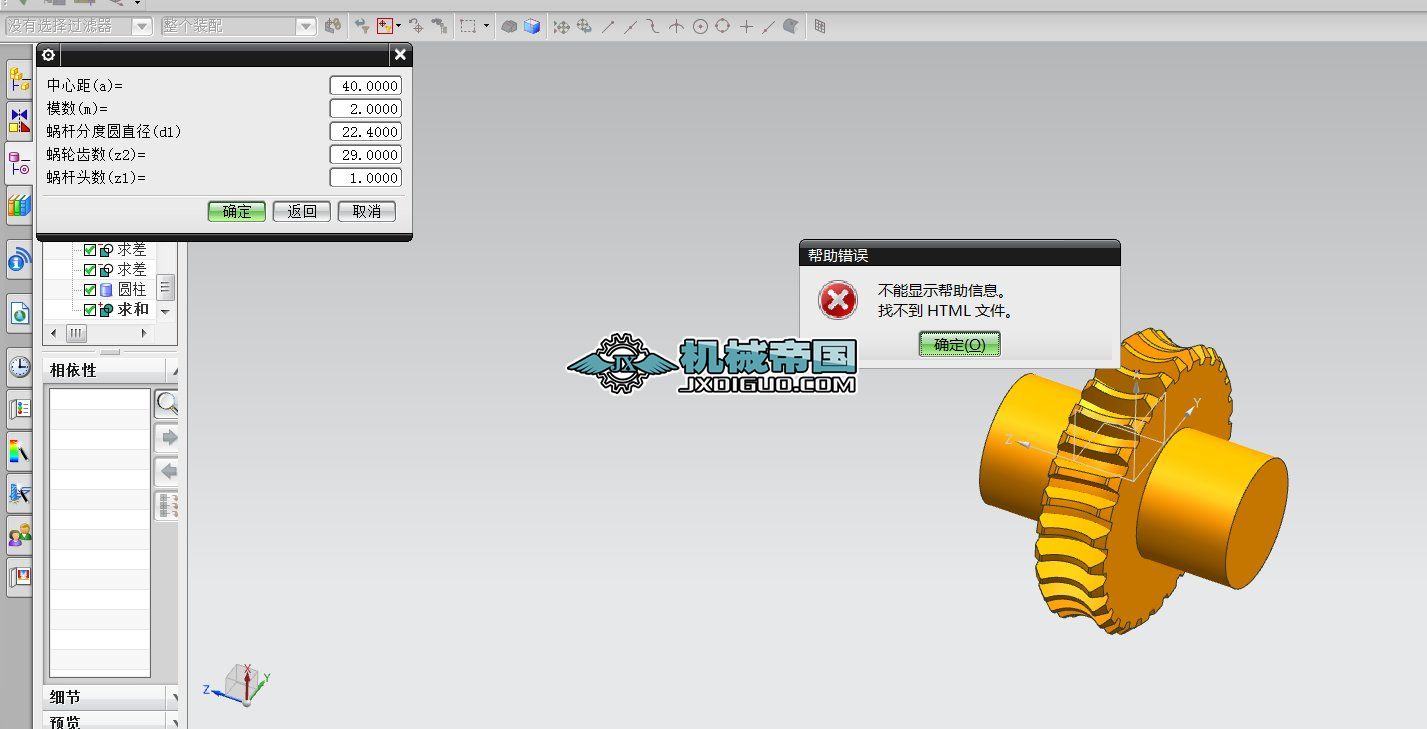Click the 中心距(a) value field
The height and width of the screenshot is (729, 1427).
(x=366, y=86)
